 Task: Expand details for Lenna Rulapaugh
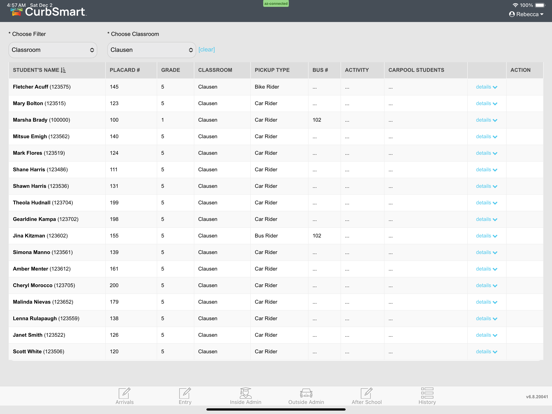coord(486,319)
